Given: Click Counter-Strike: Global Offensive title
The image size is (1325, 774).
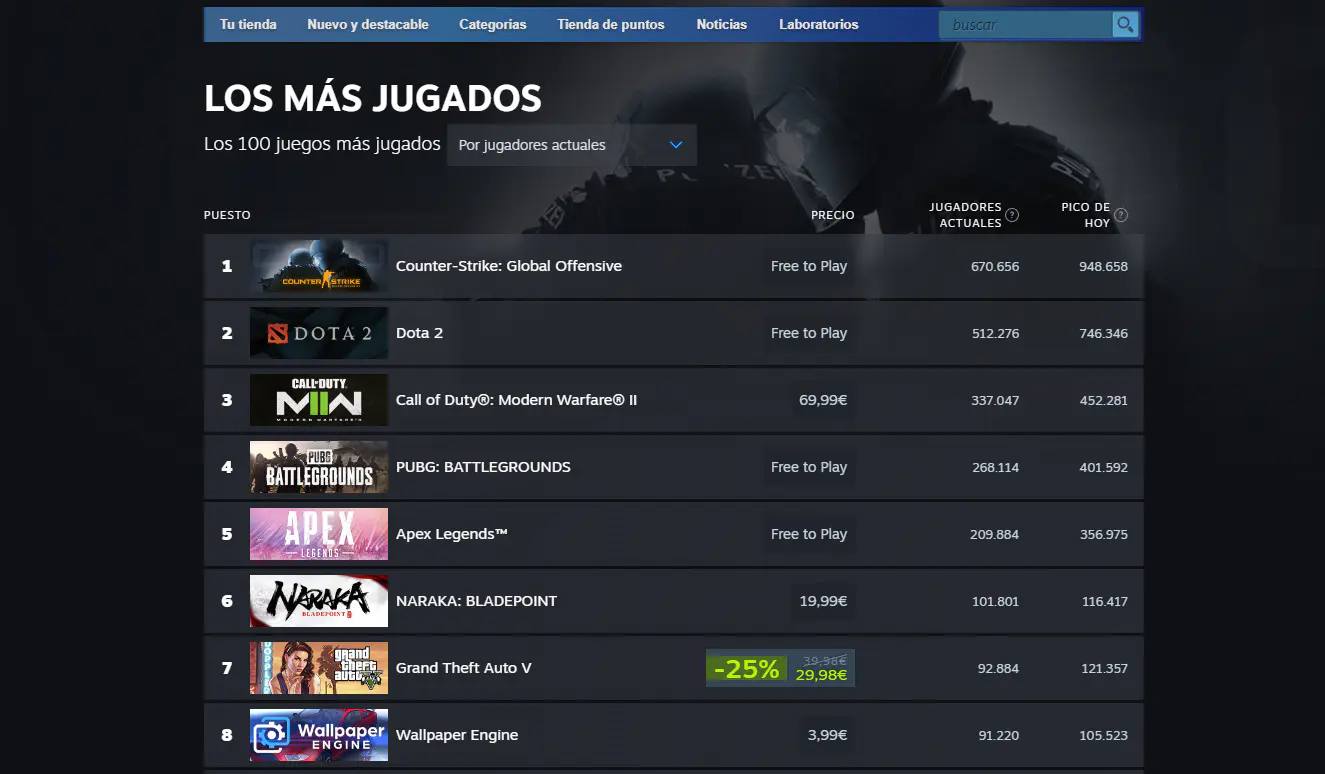Looking at the screenshot, I should (509, 266).
